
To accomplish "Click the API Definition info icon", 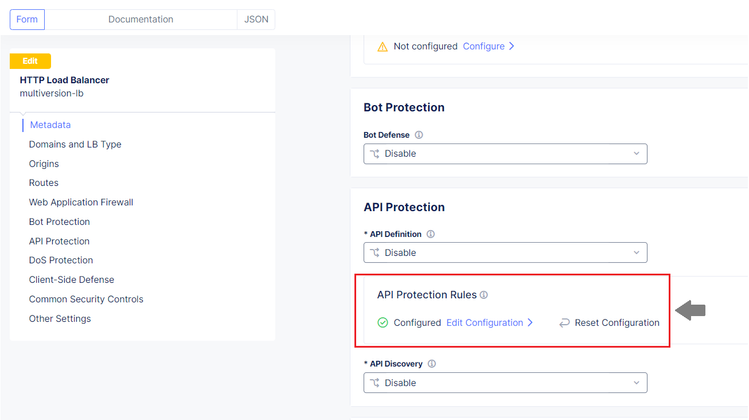I will 431,234.
